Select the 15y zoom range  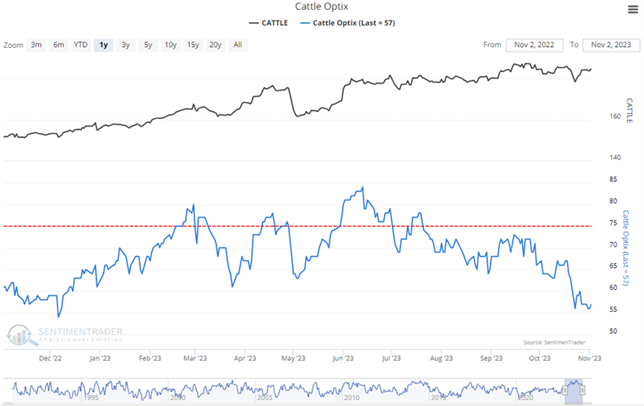(x=193, y=45)
